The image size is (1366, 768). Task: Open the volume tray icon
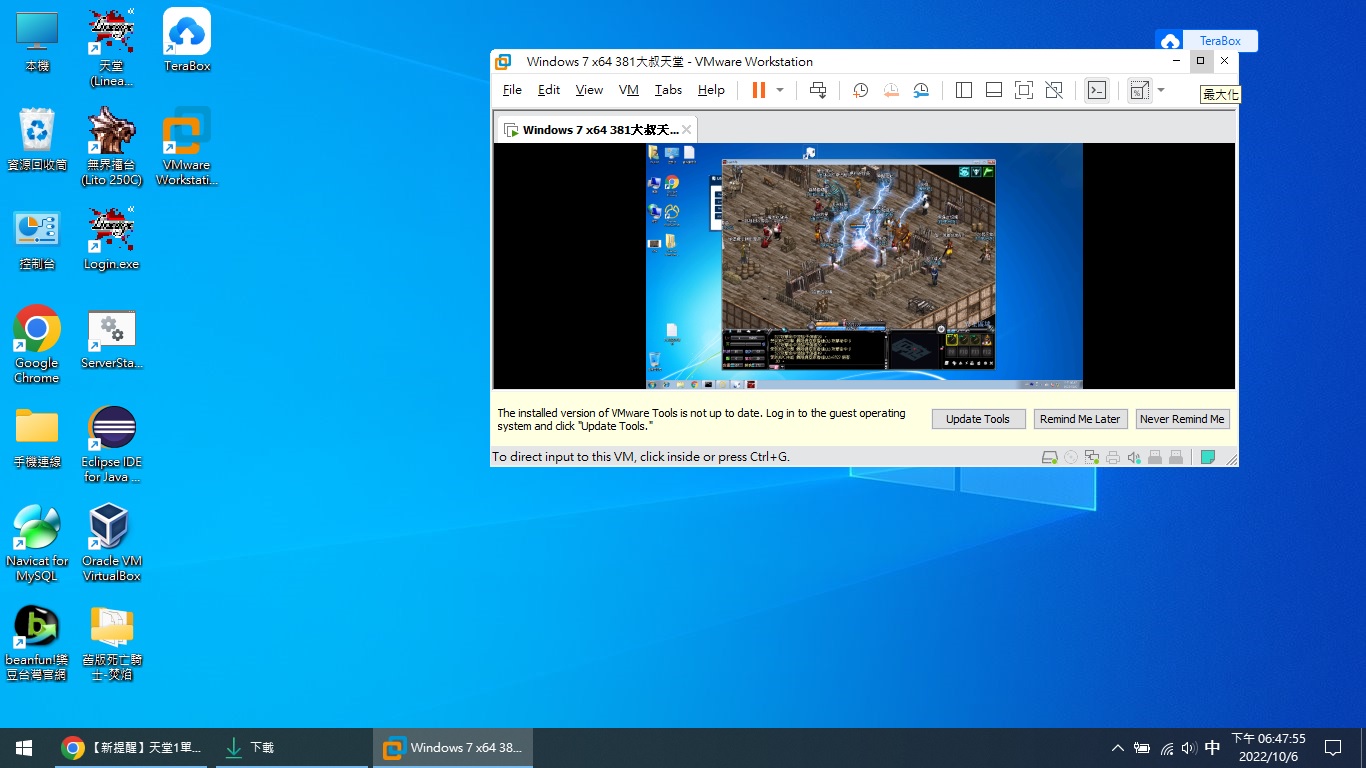point(1189,748)
